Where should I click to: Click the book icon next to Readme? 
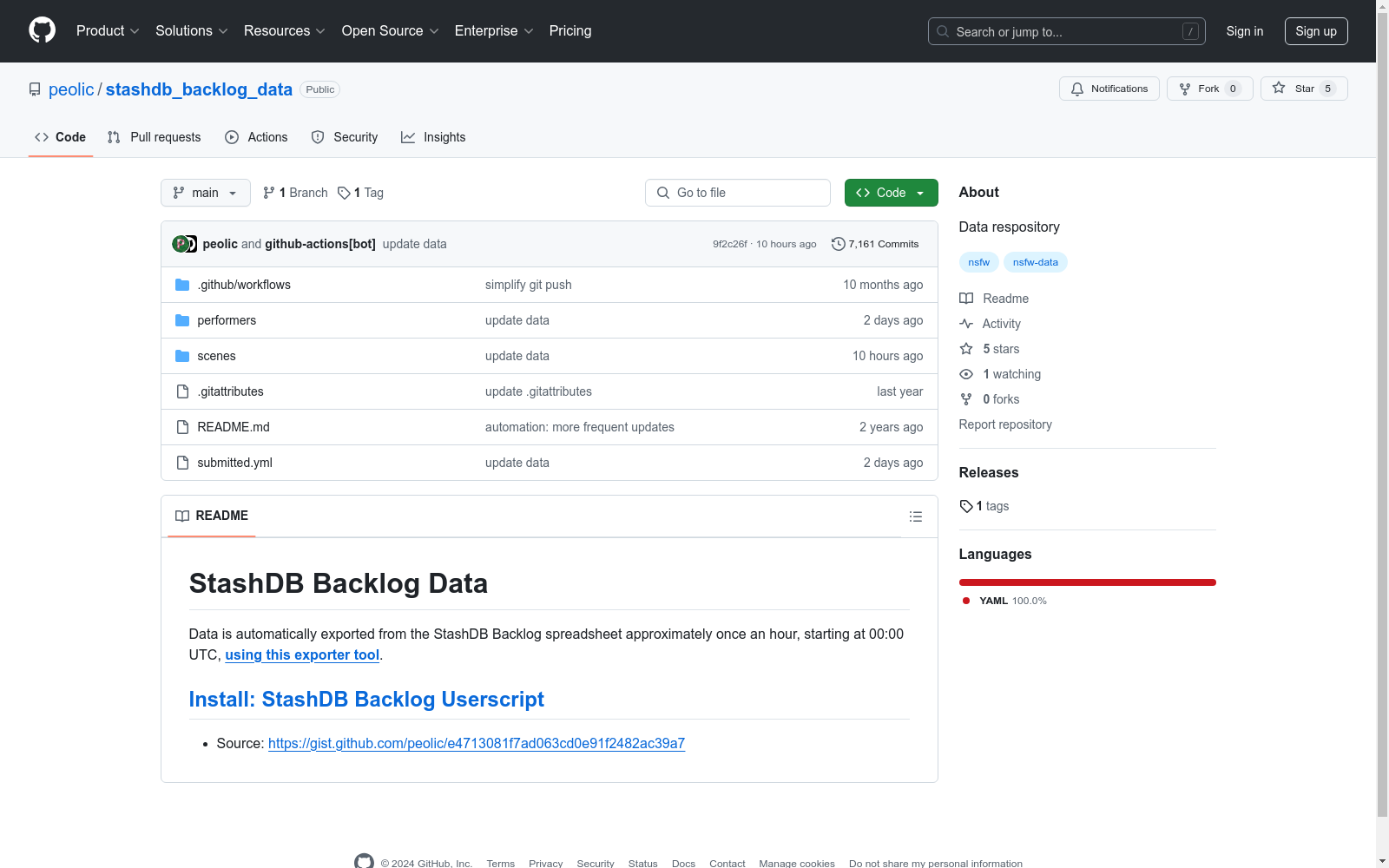(966, 299)
